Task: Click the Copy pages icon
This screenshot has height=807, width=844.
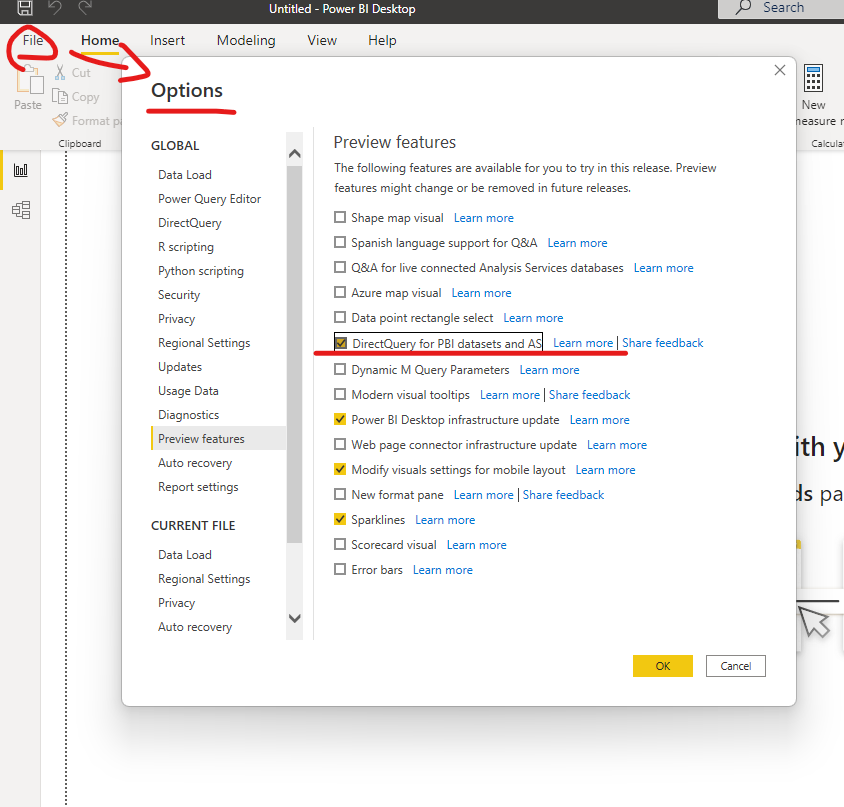Action: click(x=60, y=96)
